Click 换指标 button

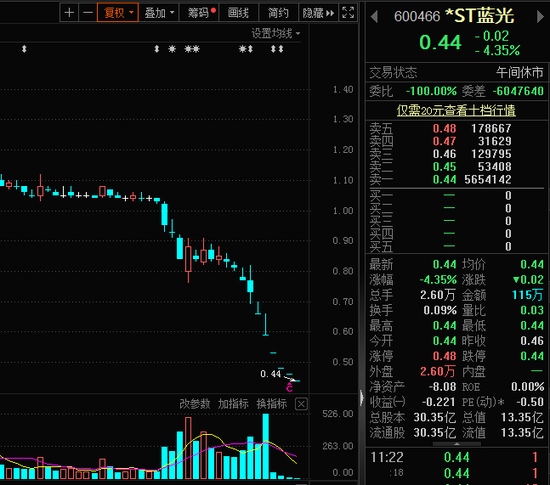pyautogui.click(x=272, y=404)
